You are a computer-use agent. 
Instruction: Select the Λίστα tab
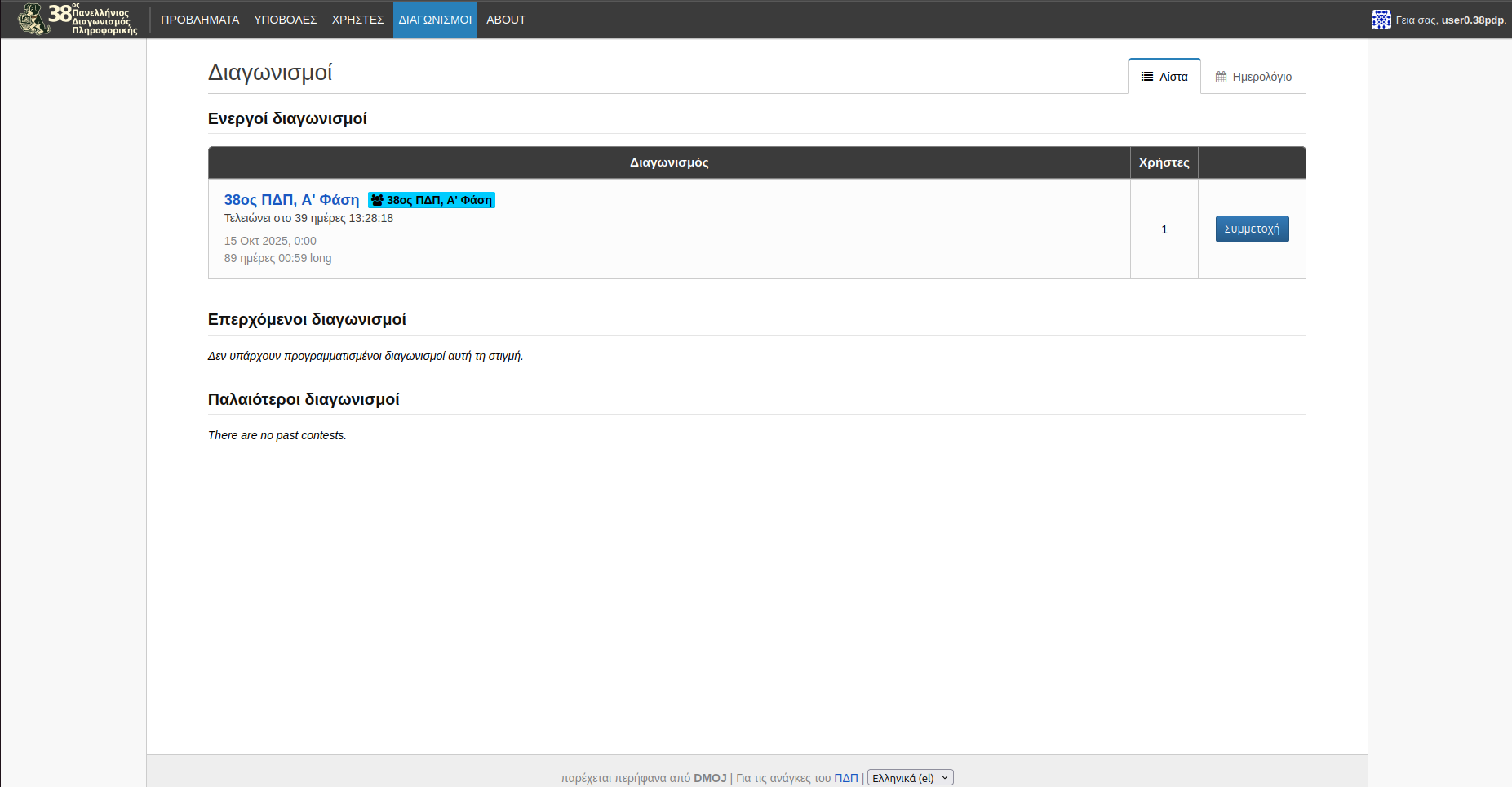(x=1164, y=77)
